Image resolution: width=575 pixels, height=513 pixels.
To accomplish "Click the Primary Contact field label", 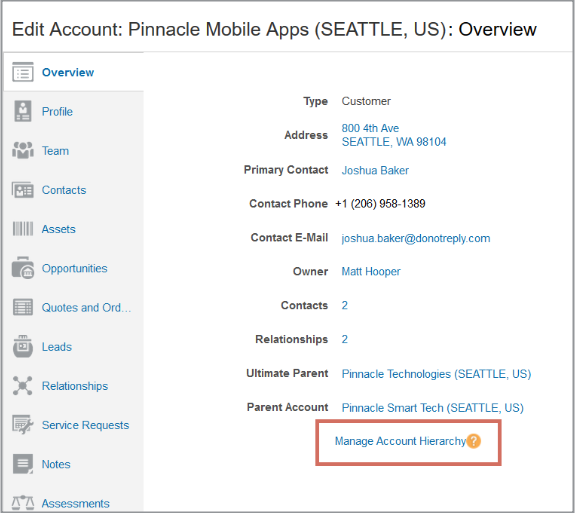I will (286, 170).
